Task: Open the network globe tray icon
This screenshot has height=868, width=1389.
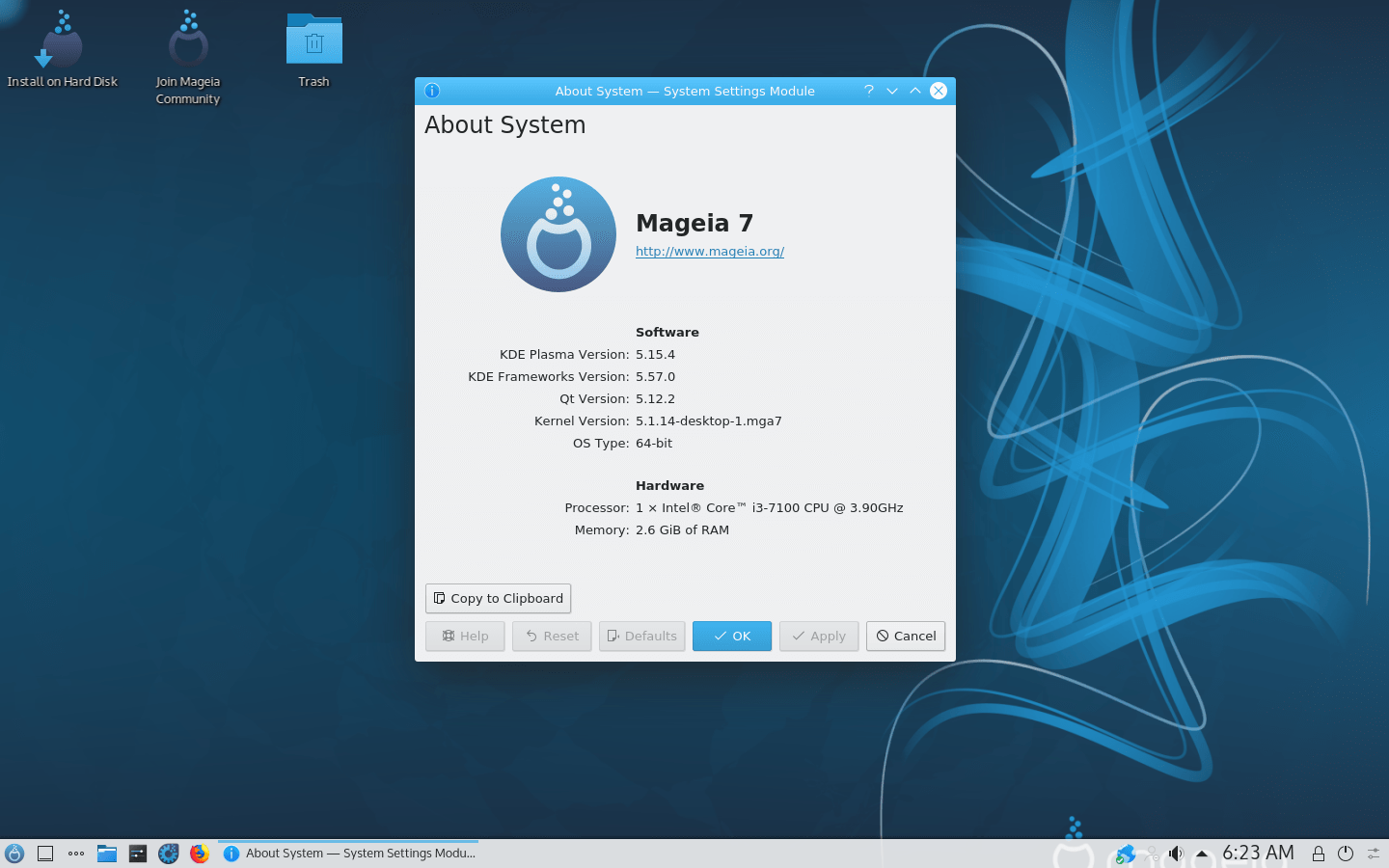Action: pos(1125,854)
